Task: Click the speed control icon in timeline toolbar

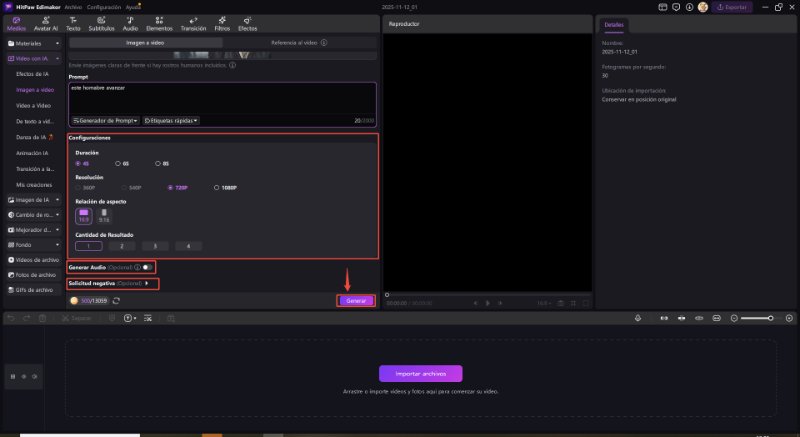Action: pos(130,318)
